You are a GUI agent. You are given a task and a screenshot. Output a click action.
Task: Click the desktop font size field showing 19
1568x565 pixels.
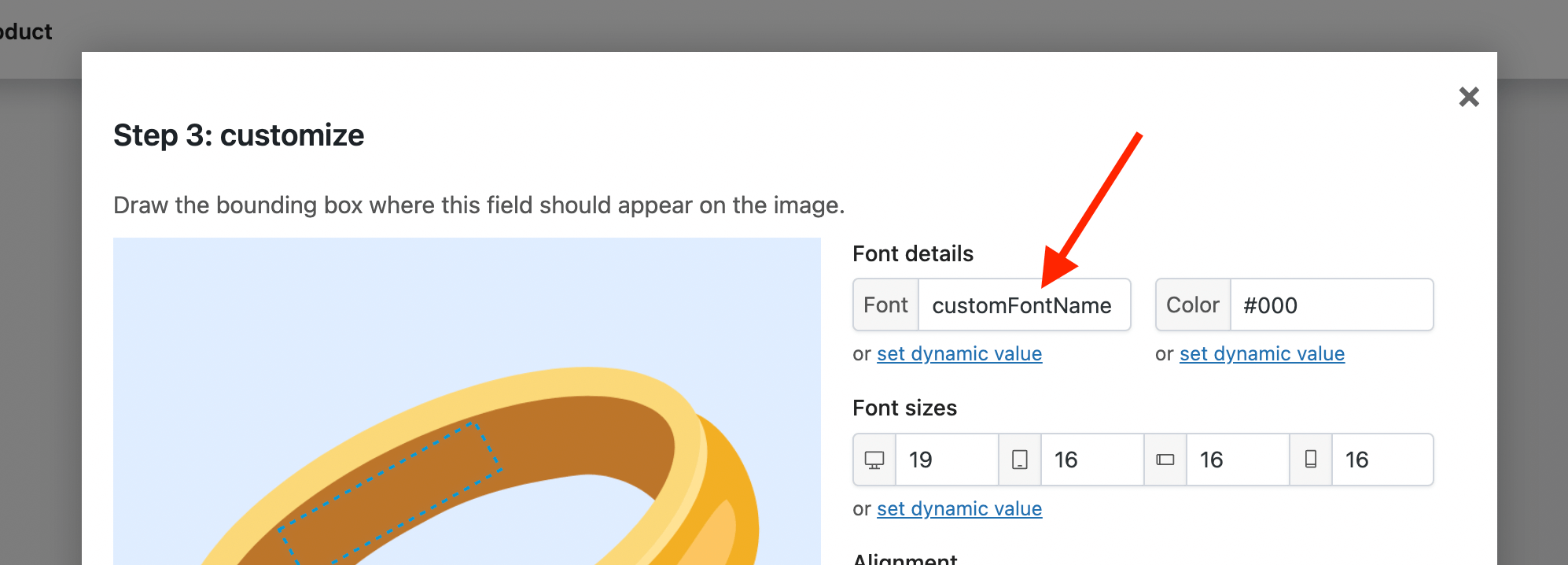947,460
